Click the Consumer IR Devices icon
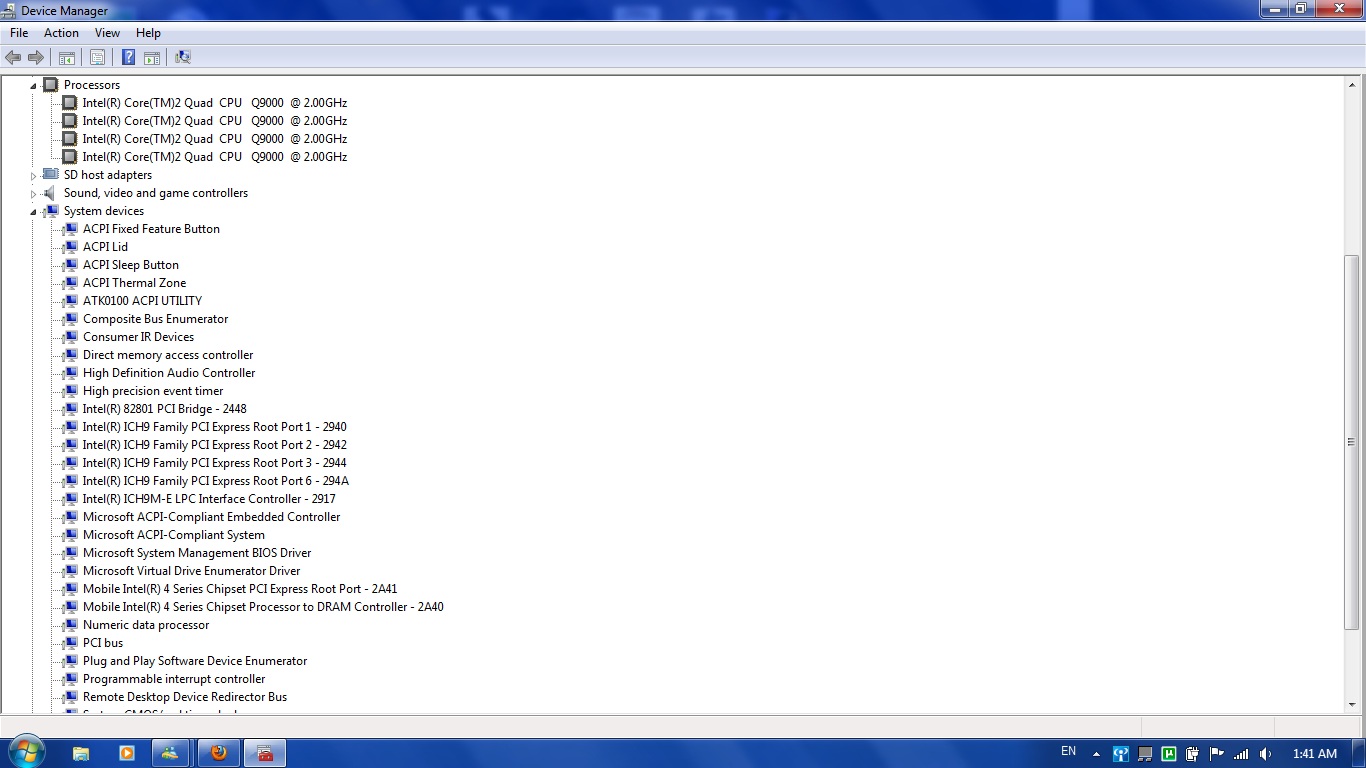 70,337
